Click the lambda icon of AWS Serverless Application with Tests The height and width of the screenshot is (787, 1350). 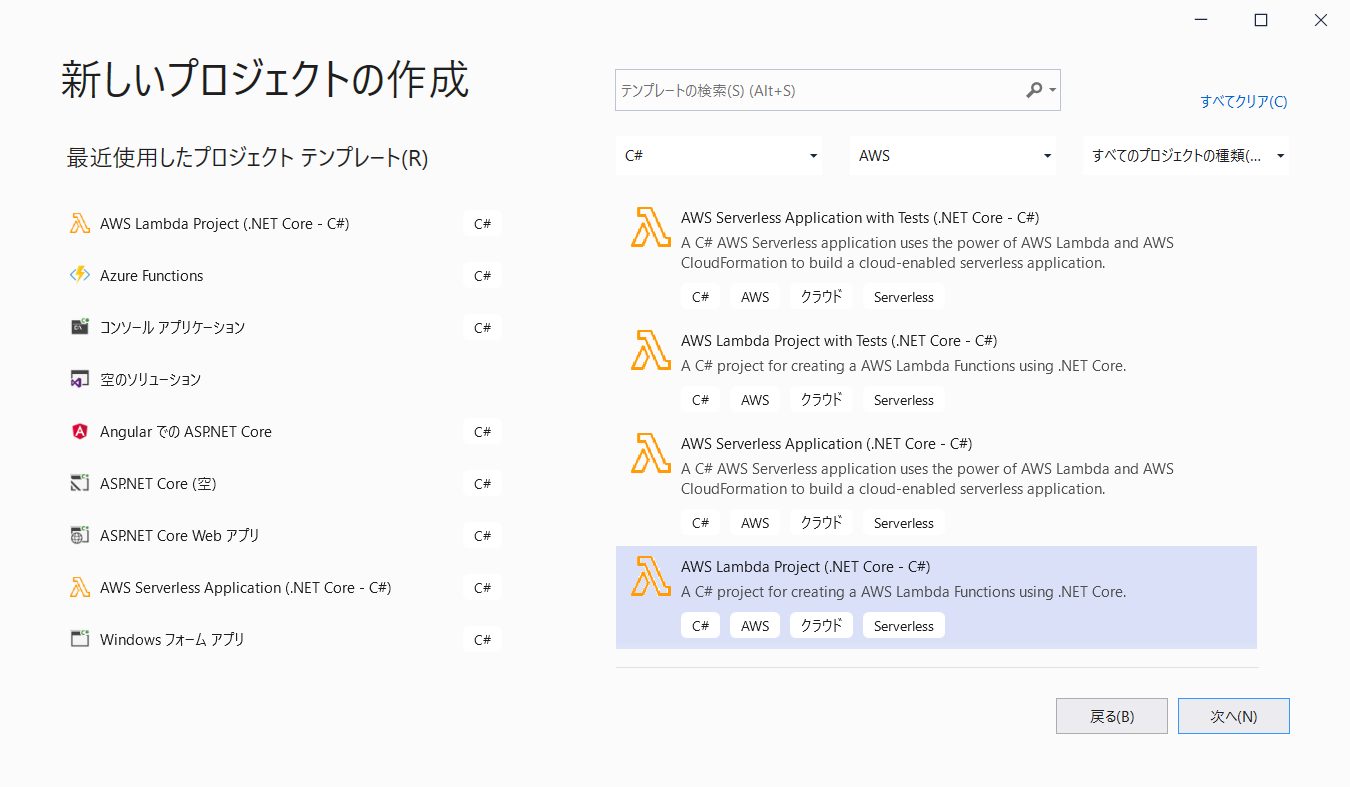(x=651, y=227)
